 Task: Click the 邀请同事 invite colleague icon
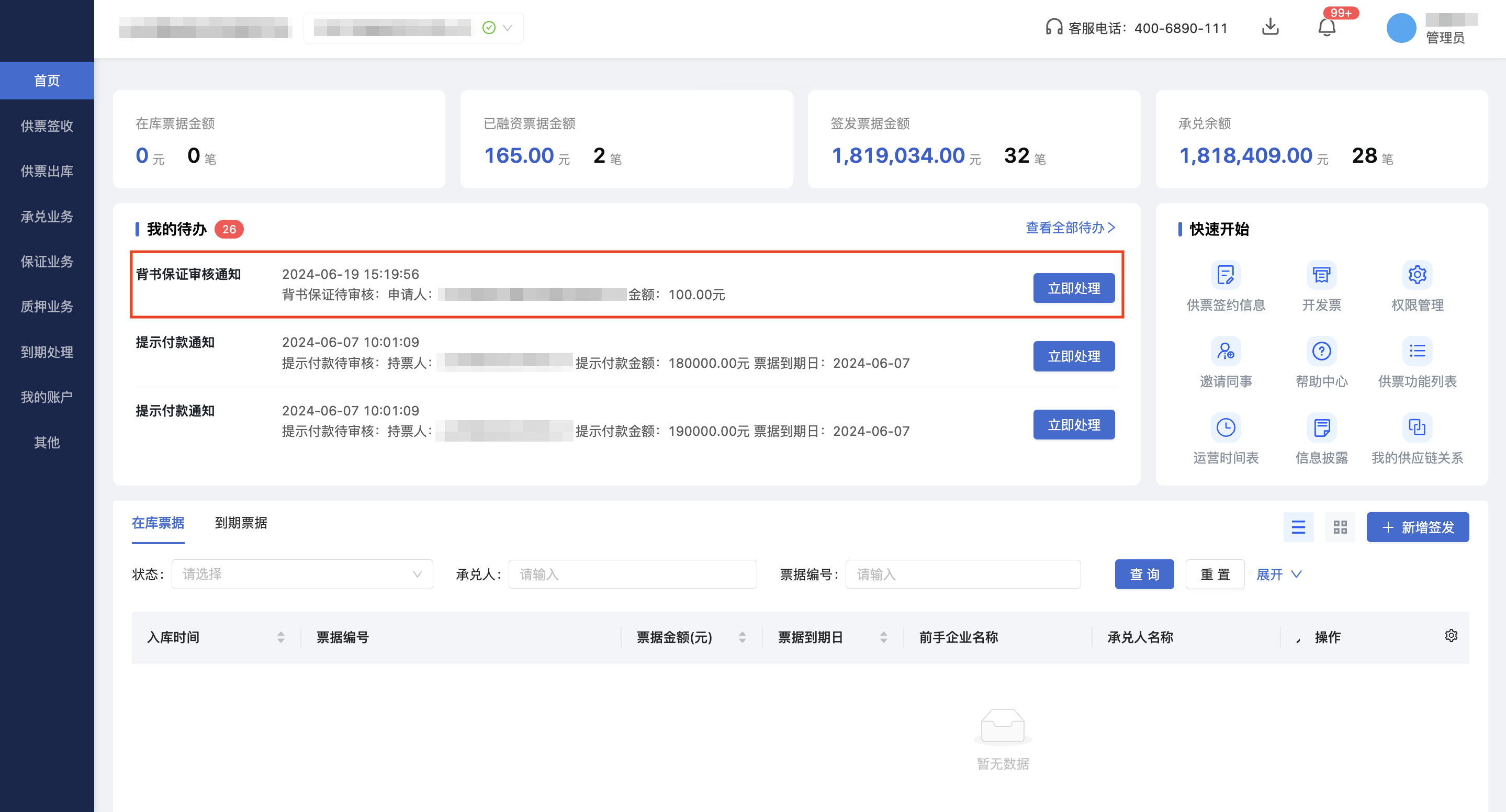[1226, 352]
